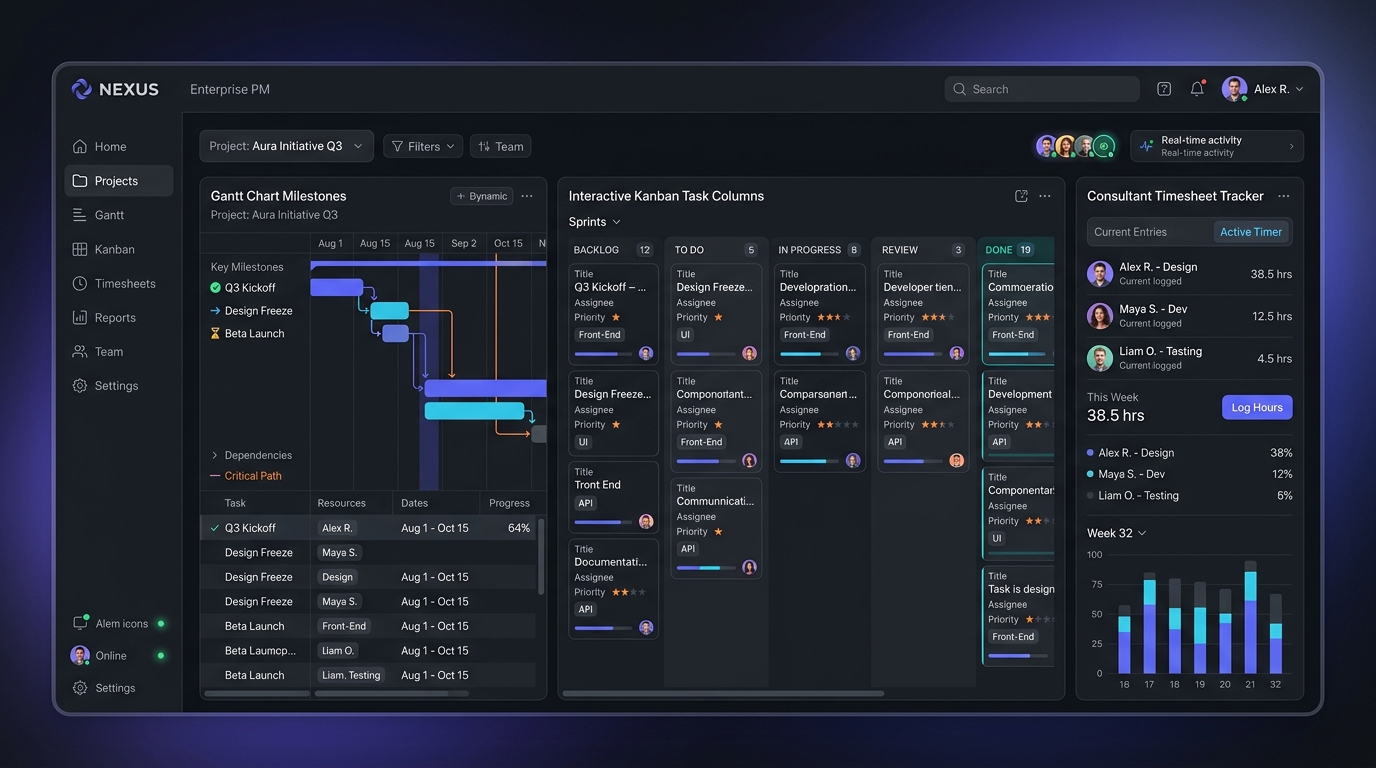Viewport: 1376px width, 768px height.
Task: Click the Alem icons monitor icon
Action: click(80, 623)
